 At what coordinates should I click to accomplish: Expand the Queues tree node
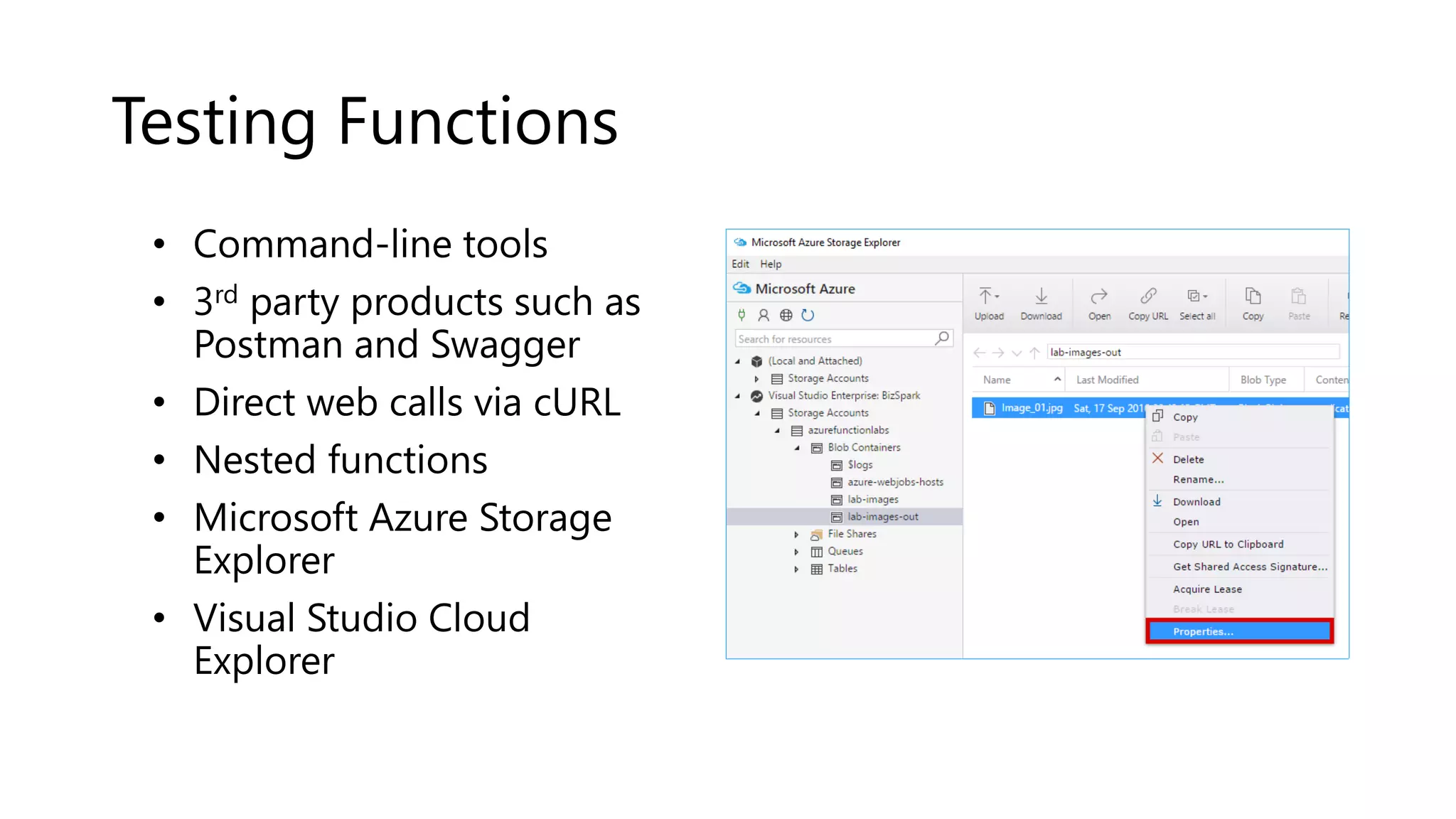pyautogui.click(x=796, y=552)
